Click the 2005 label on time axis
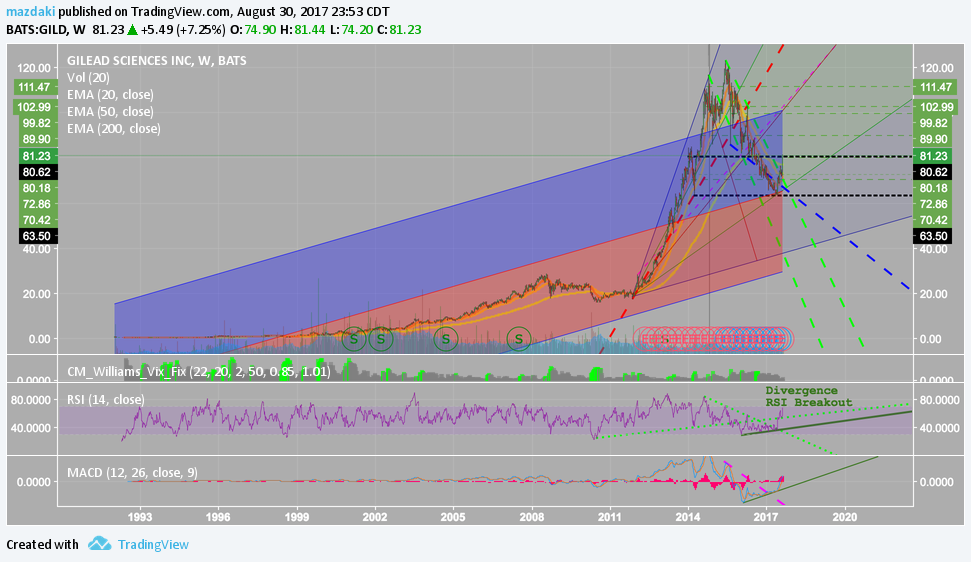The image size is (971, 562). [453, 517]
